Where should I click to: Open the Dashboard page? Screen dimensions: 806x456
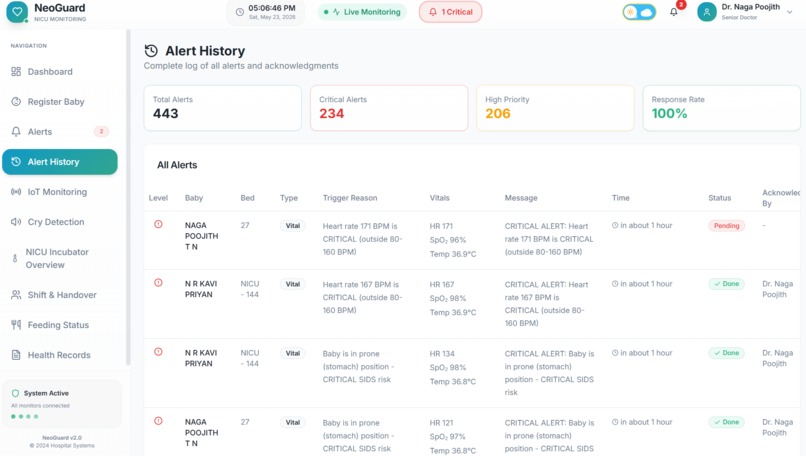pos(60,71)
